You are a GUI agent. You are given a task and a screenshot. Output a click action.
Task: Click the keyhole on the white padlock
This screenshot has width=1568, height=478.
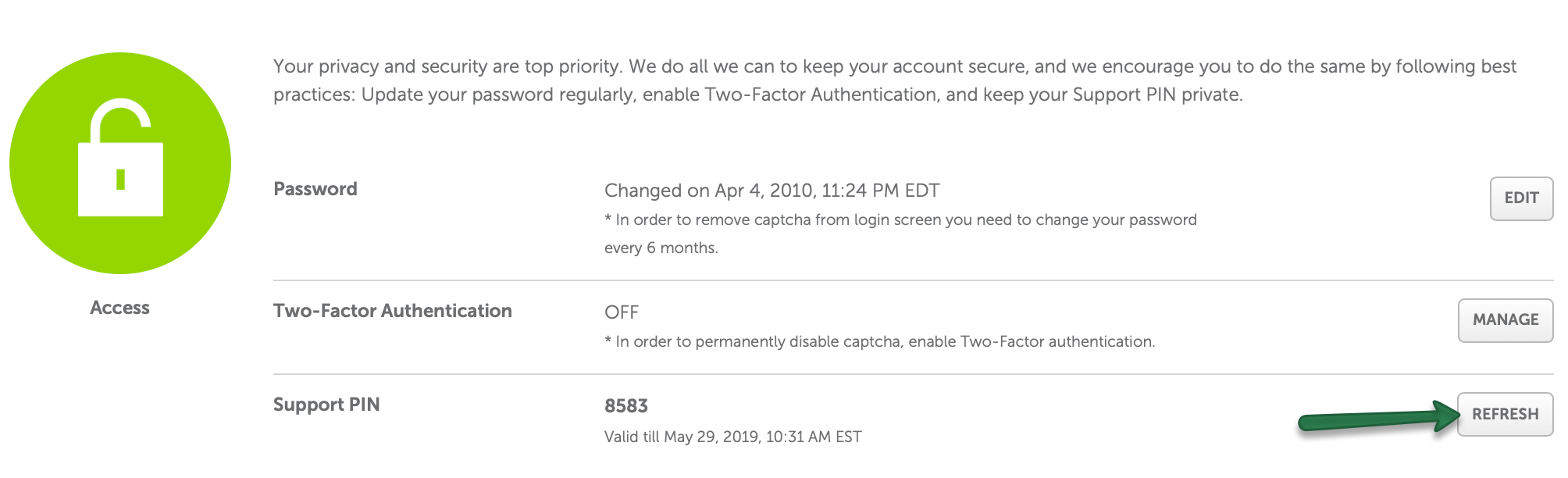tap(120, 179)
